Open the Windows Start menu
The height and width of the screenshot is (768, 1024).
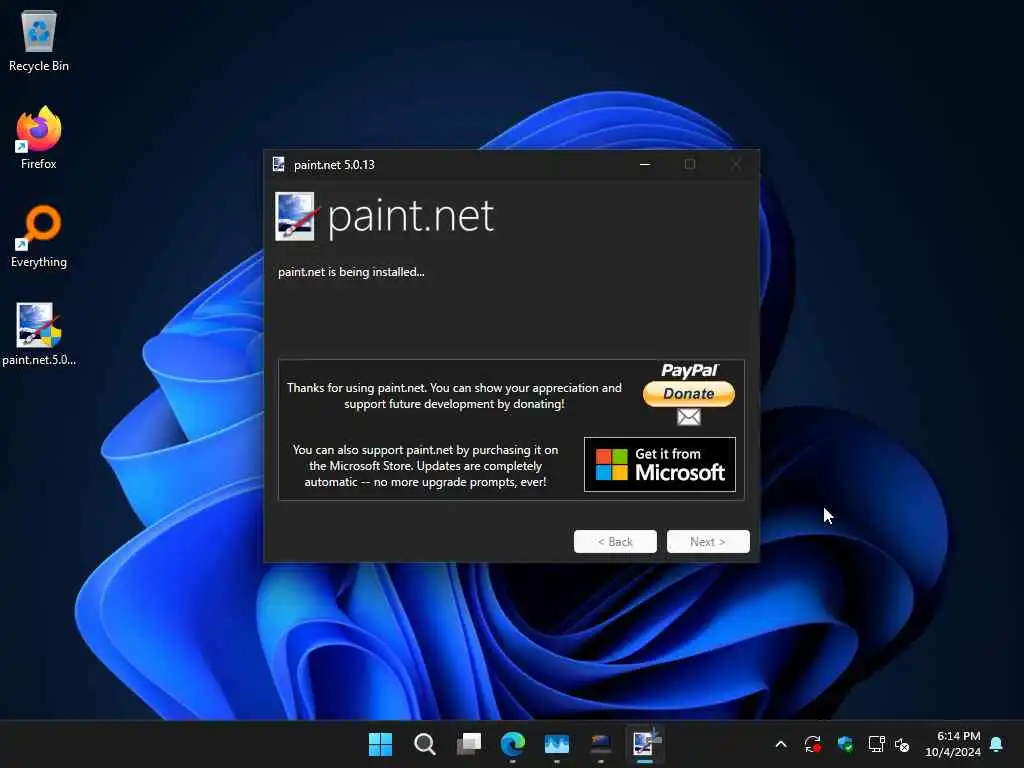pos(380,744)
